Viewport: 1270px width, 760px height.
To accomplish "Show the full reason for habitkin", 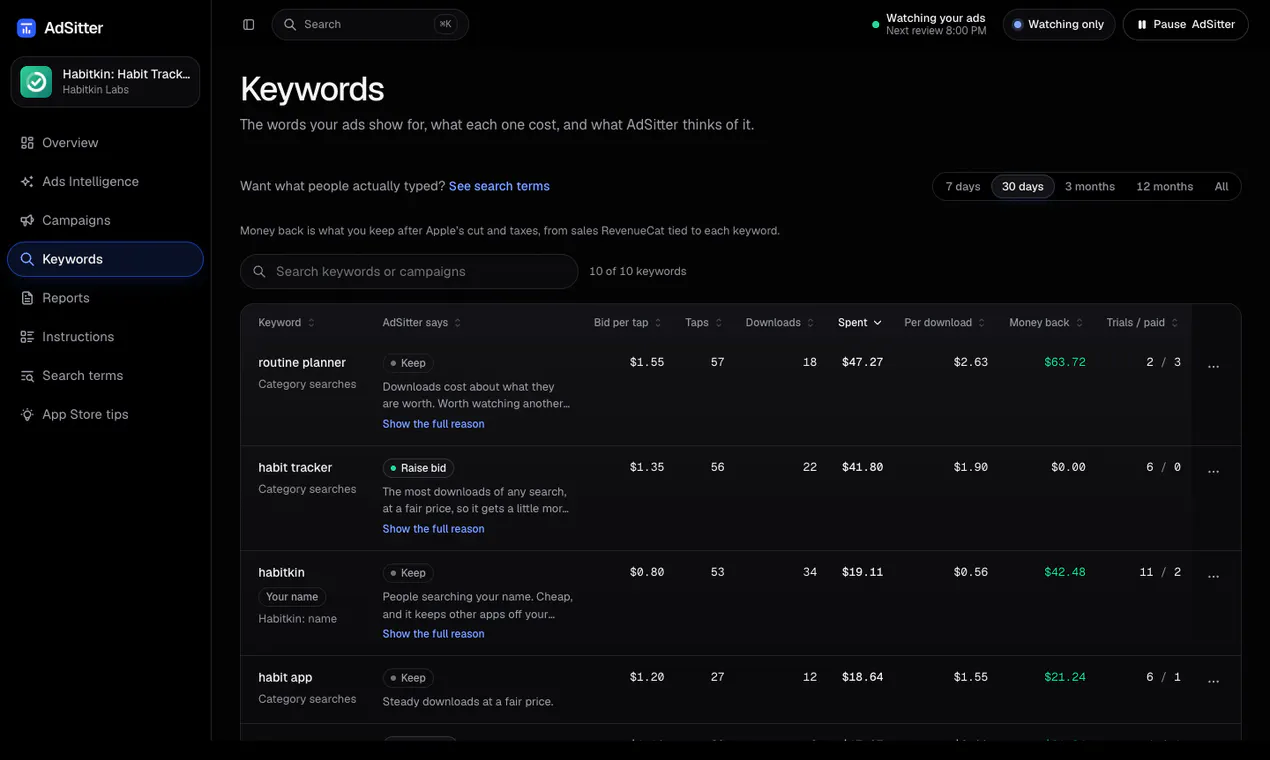I will pyautogui.click(x=433, y=634).
